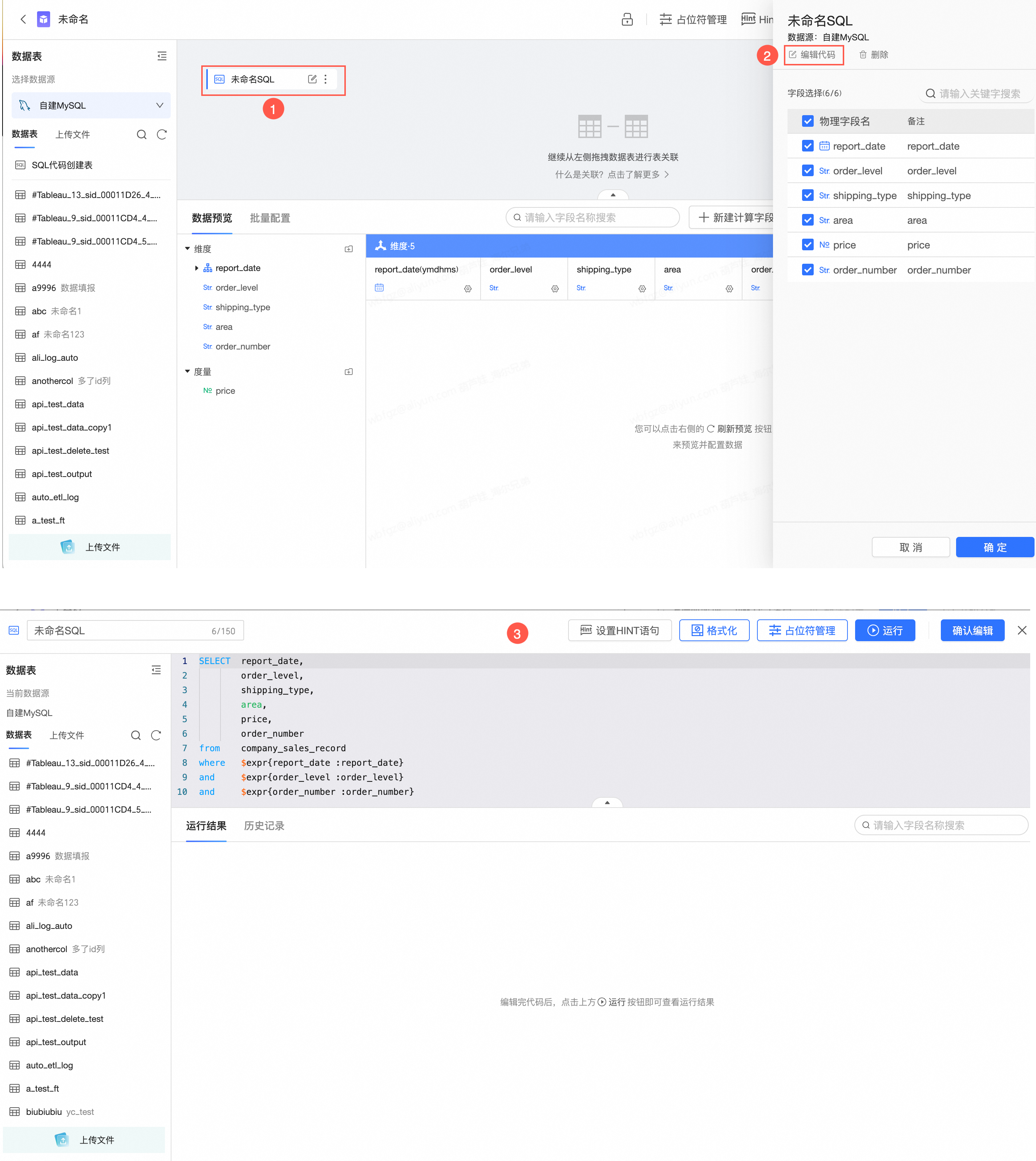Uncheck the report_date field checkbox
The width and height of the screenshot is (1036, 1161).
(x=807, y=146)
